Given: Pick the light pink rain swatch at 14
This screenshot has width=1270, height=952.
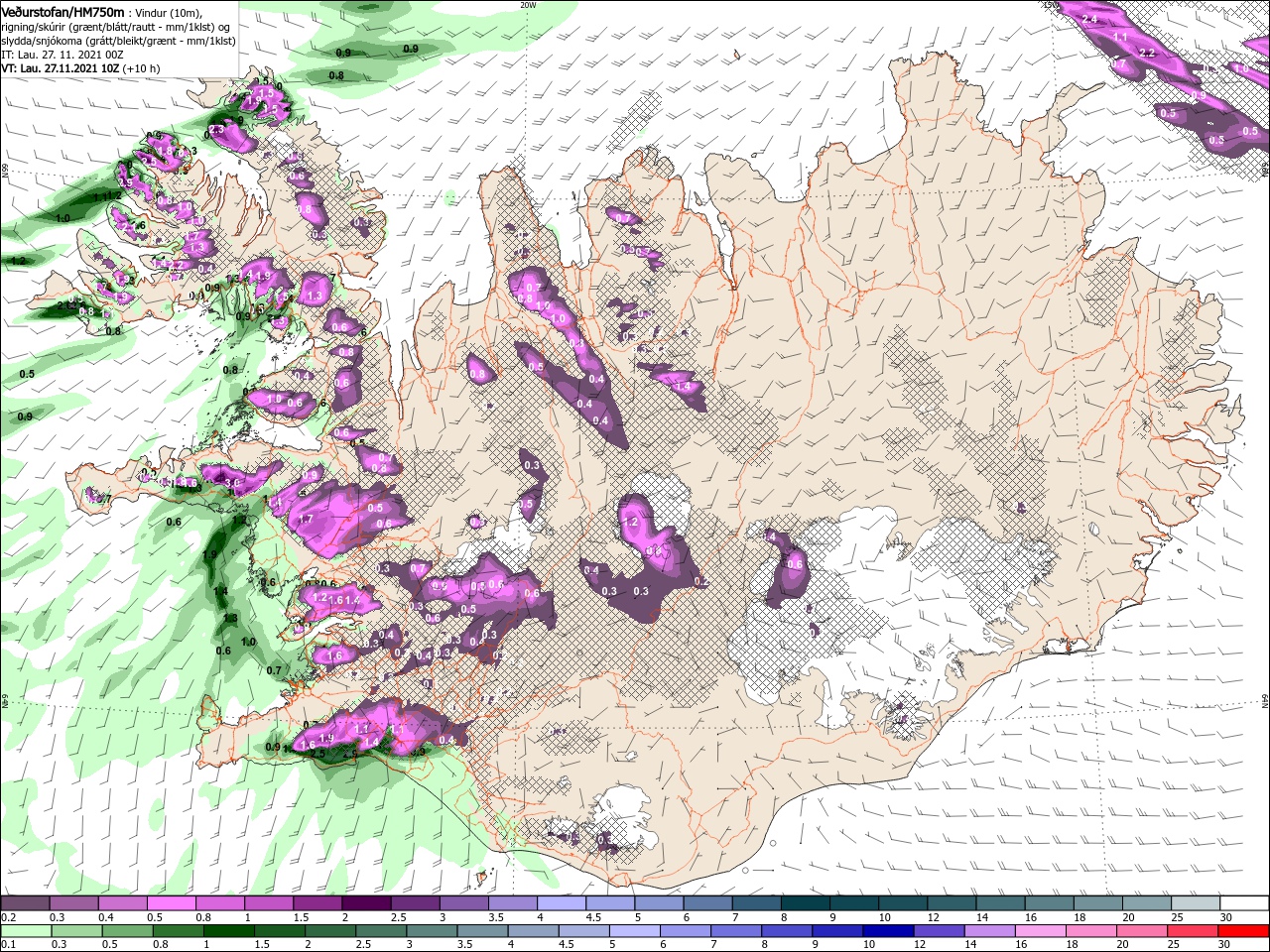Looking at the screenshot, I should tap(990, 931).
